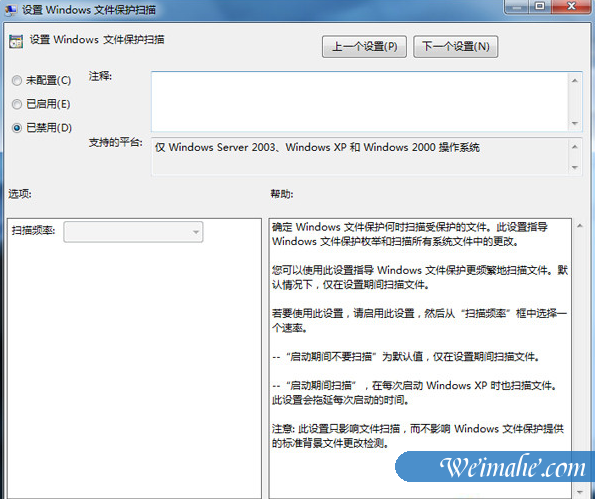Click the 注释 box scroll down arrow
This screenshot has height=499, width=595.
pos(575,123)
